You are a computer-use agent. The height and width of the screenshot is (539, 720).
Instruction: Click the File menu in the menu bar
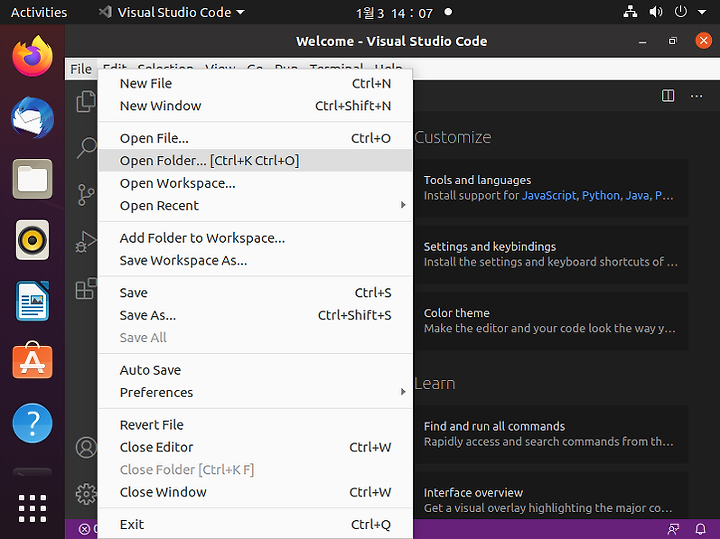(x=81, y=69)
